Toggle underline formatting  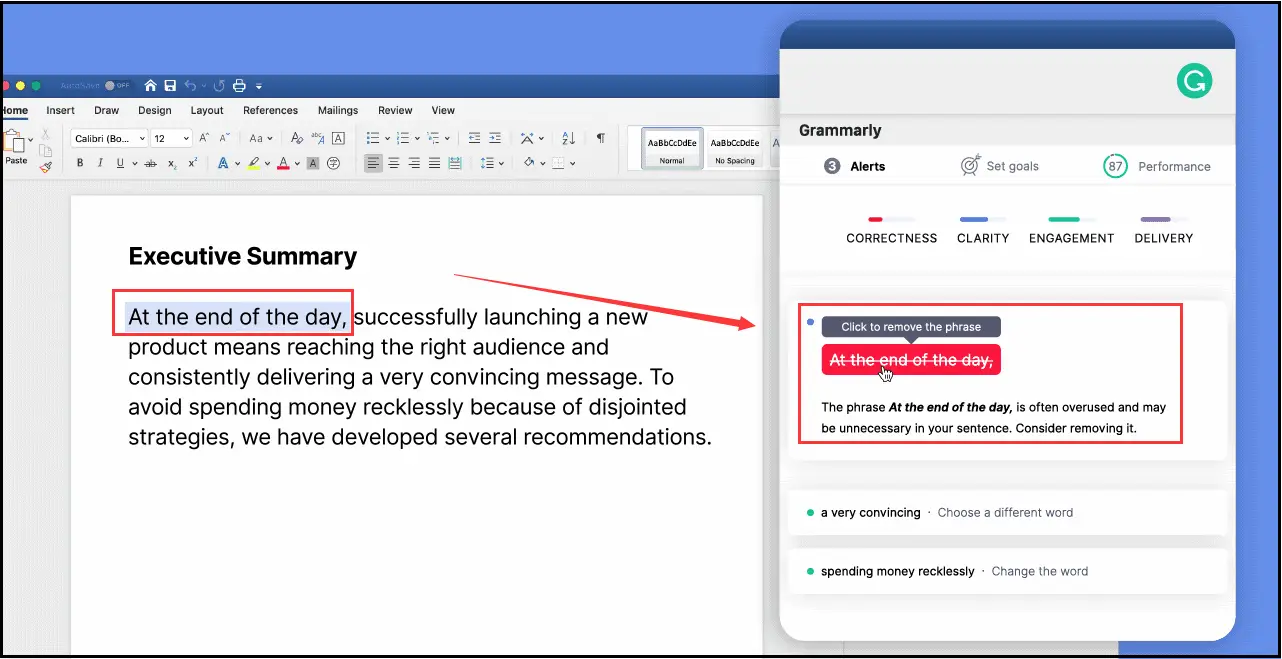[x=120, y=163]
